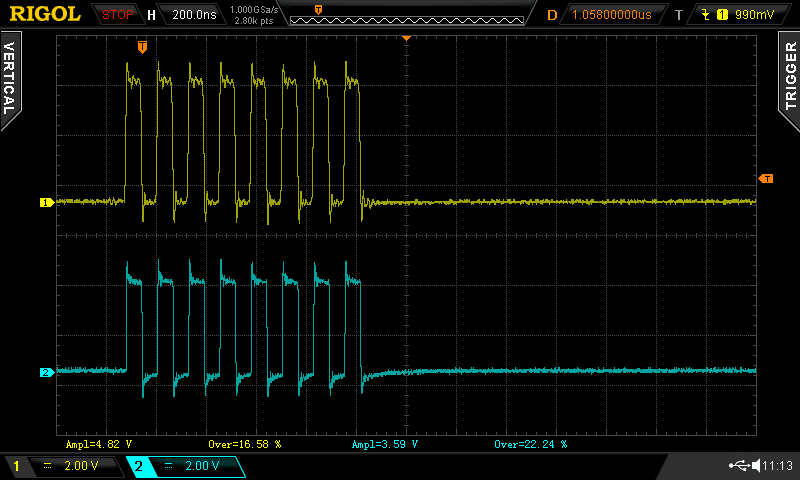Click the red STOP run status indicator
Viewport: 800px width, 480px height.
117,14
